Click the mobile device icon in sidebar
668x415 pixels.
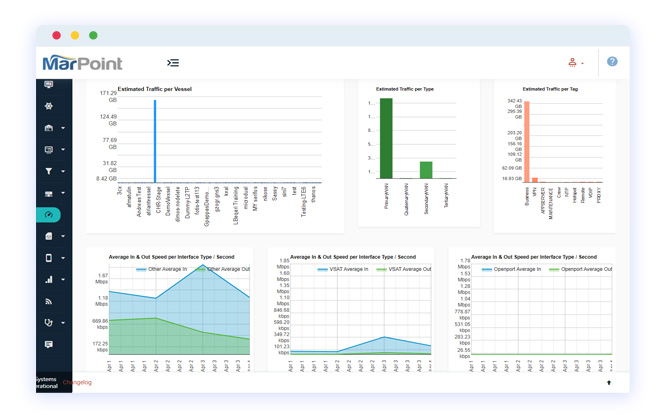(48, 258)
